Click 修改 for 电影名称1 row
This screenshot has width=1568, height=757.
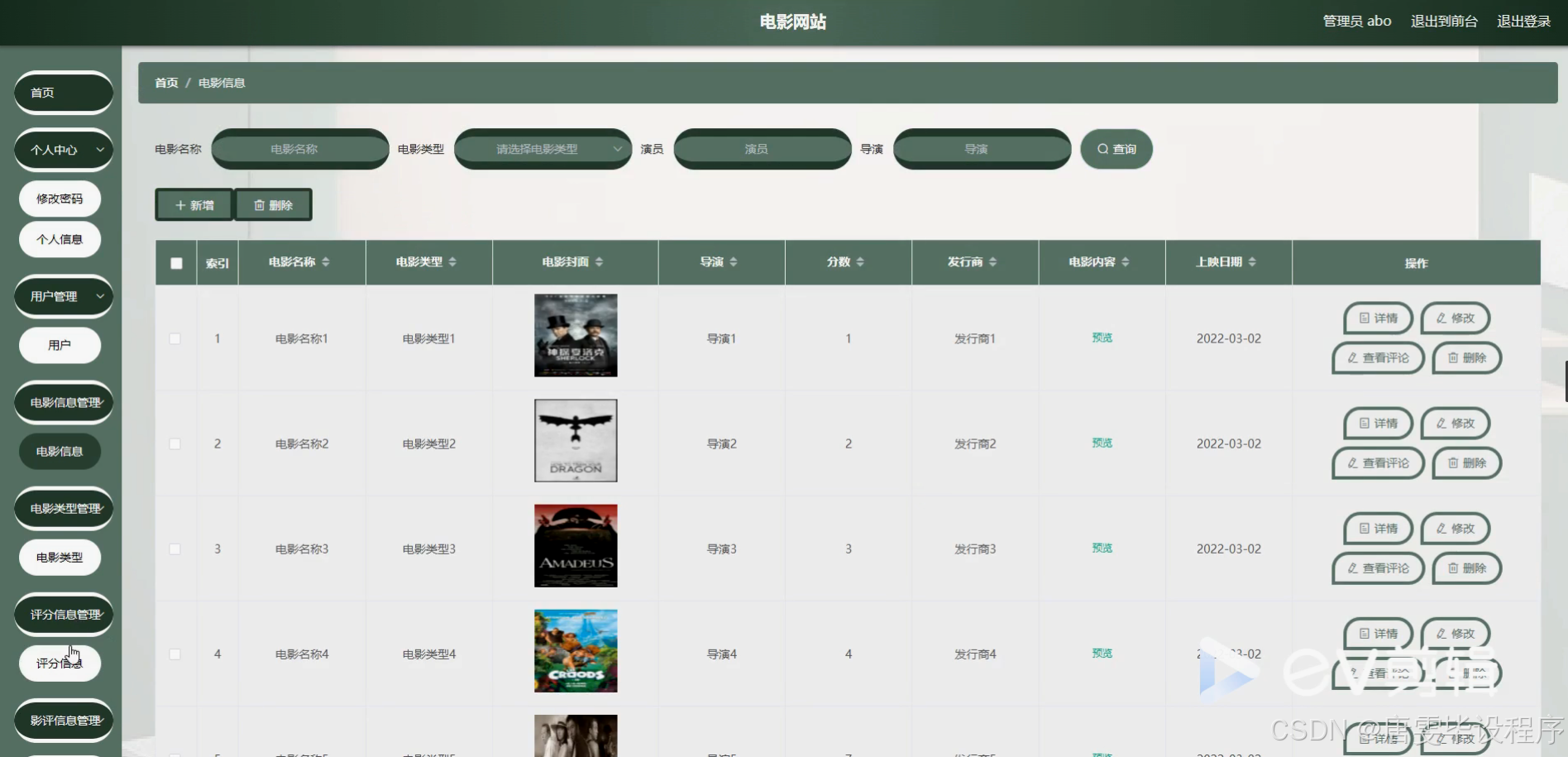point(1456,319)
